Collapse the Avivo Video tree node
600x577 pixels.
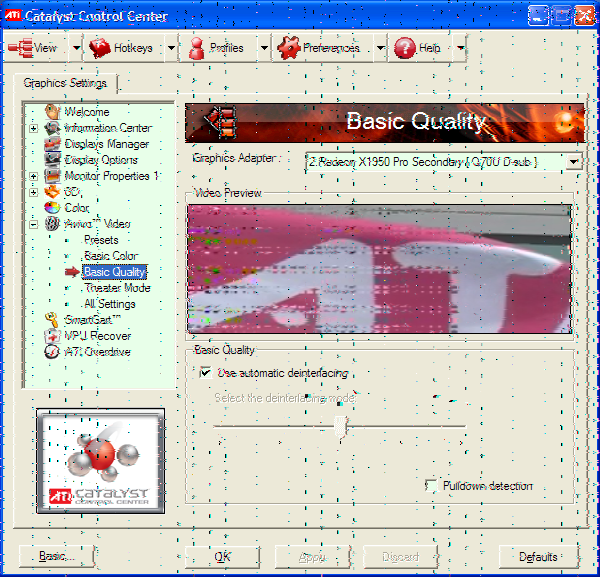pos(34,224)
